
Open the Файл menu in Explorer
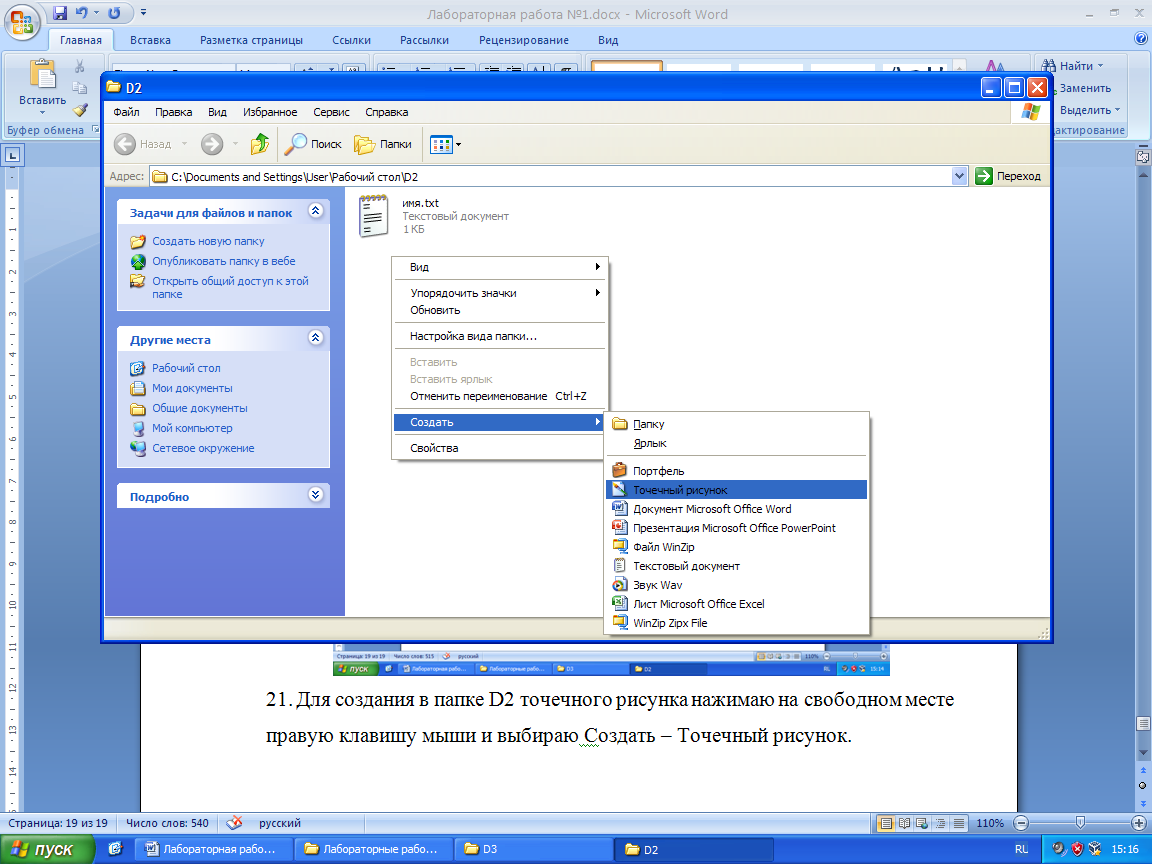(126, 112)
